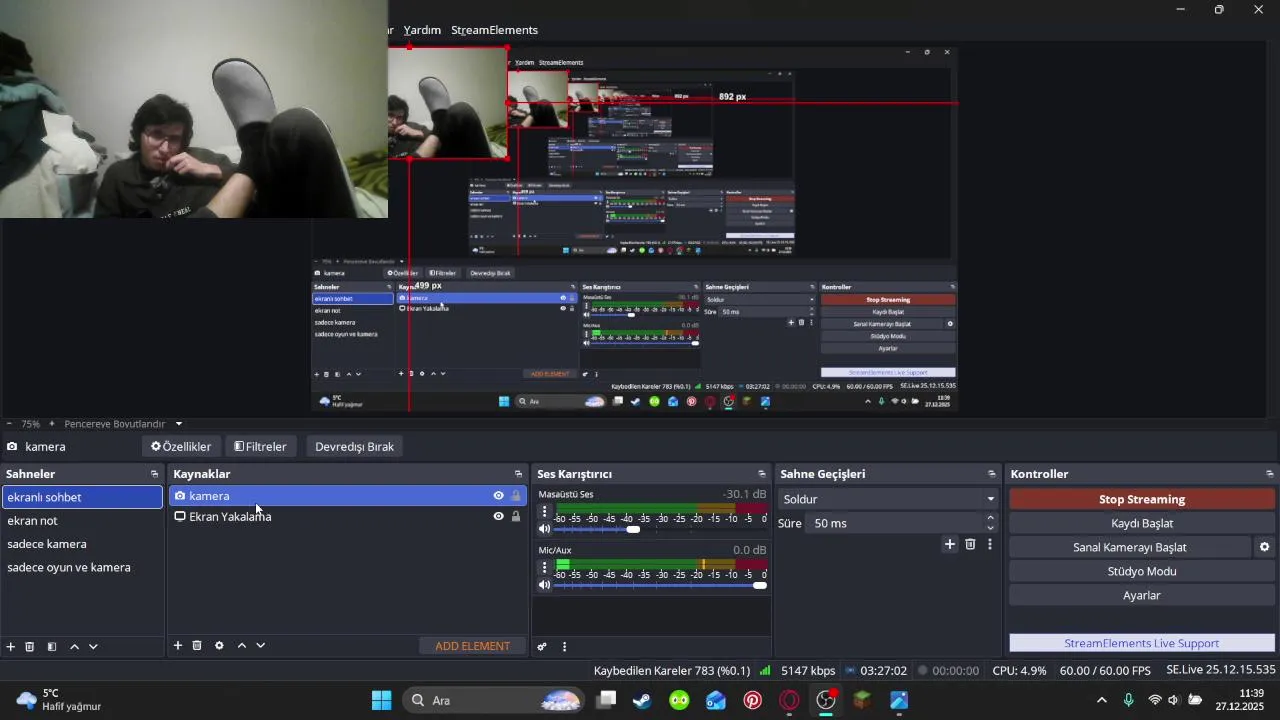Click Sanal Kamerayı Başlat button
This screenshot has width=1280, height=720.
click(x=1130, y=547)
